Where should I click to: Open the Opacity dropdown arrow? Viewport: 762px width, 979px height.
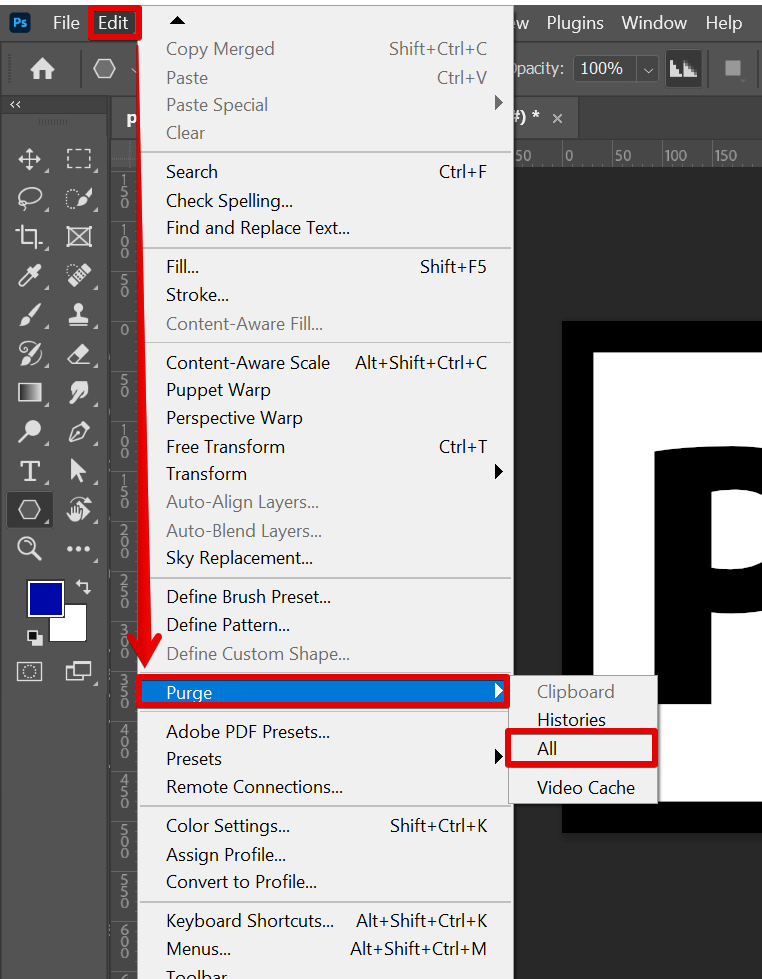click(648, 69)
